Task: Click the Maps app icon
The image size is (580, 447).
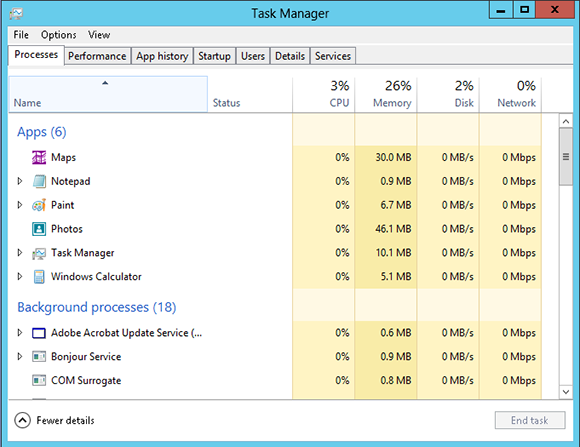Action: click(x=39, y=157)
